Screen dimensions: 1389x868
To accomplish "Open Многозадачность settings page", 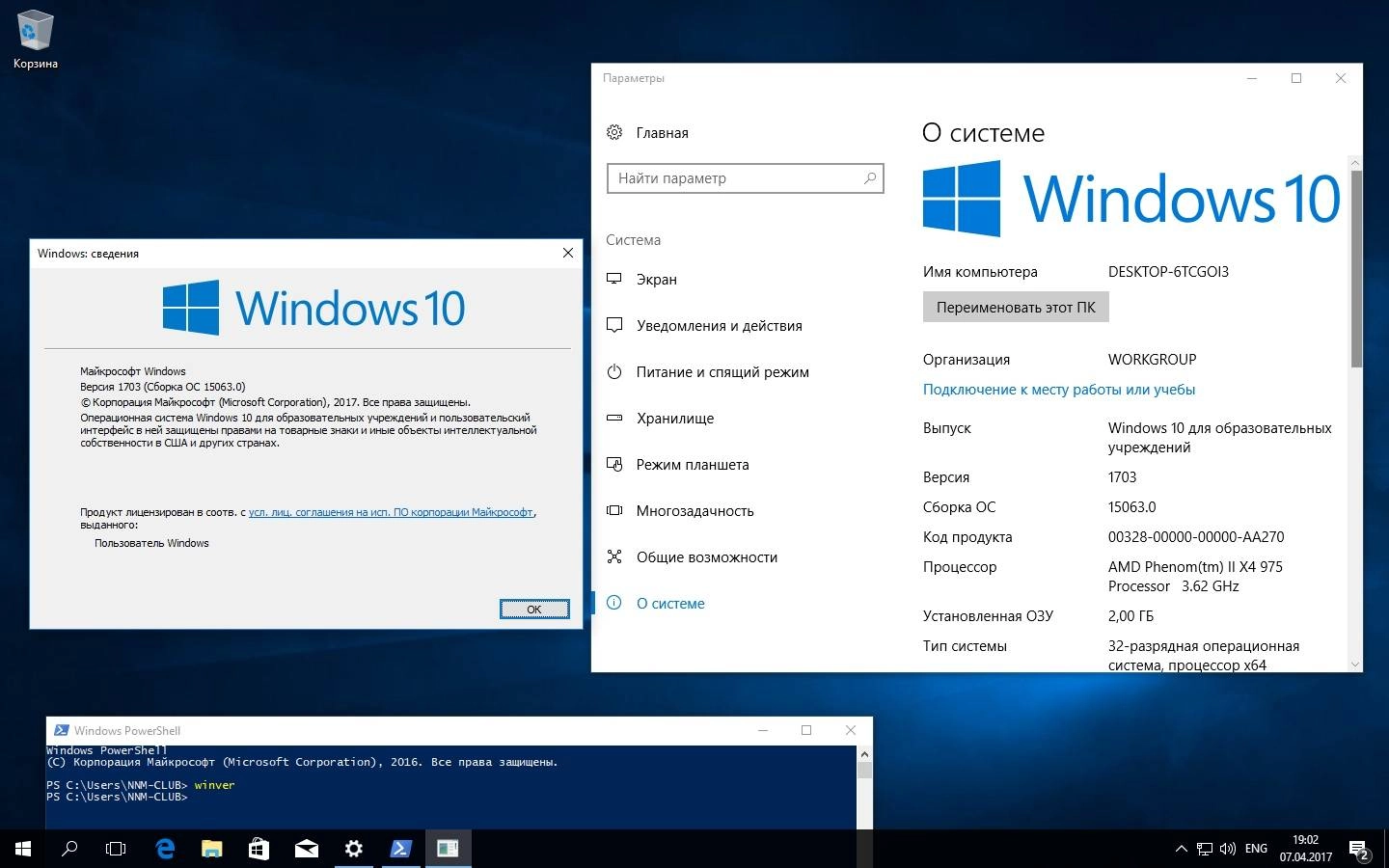I will pyautogui.click(x=695, y=510).
